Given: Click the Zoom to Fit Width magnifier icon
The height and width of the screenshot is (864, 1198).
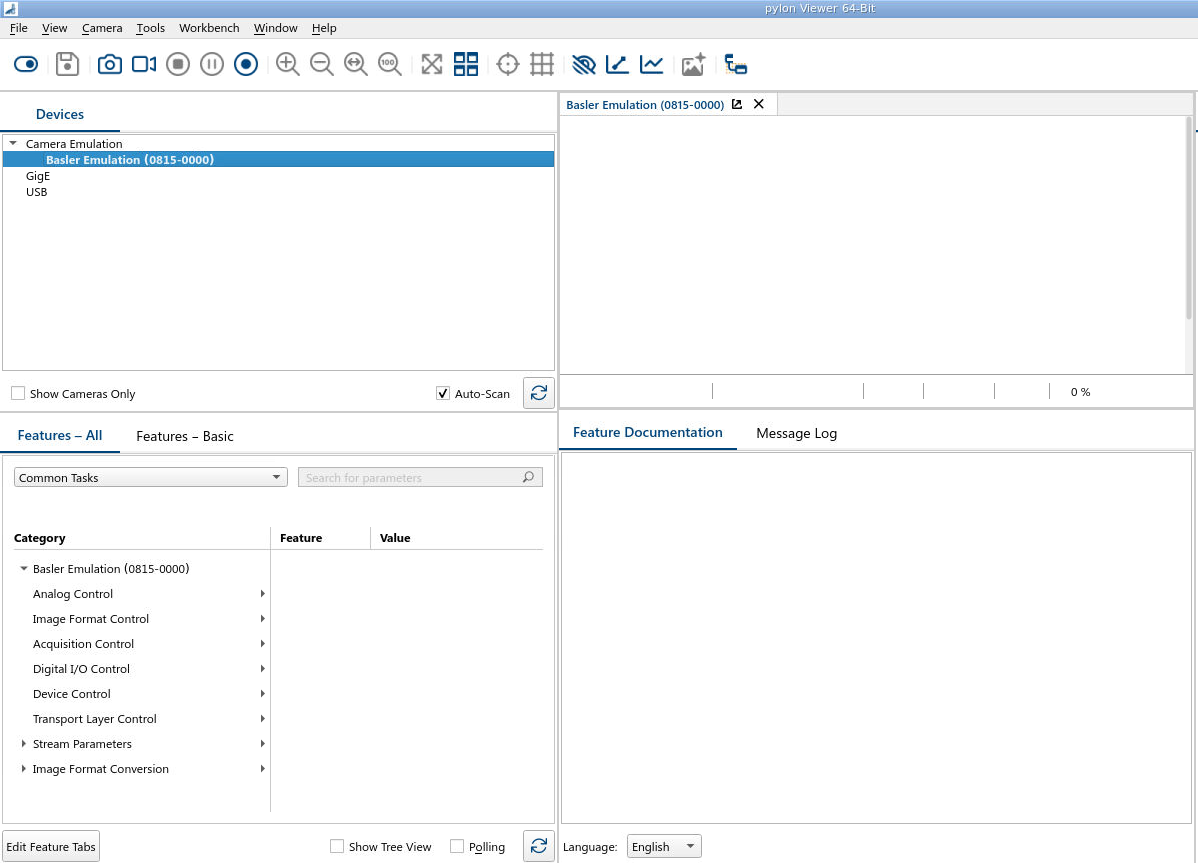Looking at the screenshot, I should (356, 64).
